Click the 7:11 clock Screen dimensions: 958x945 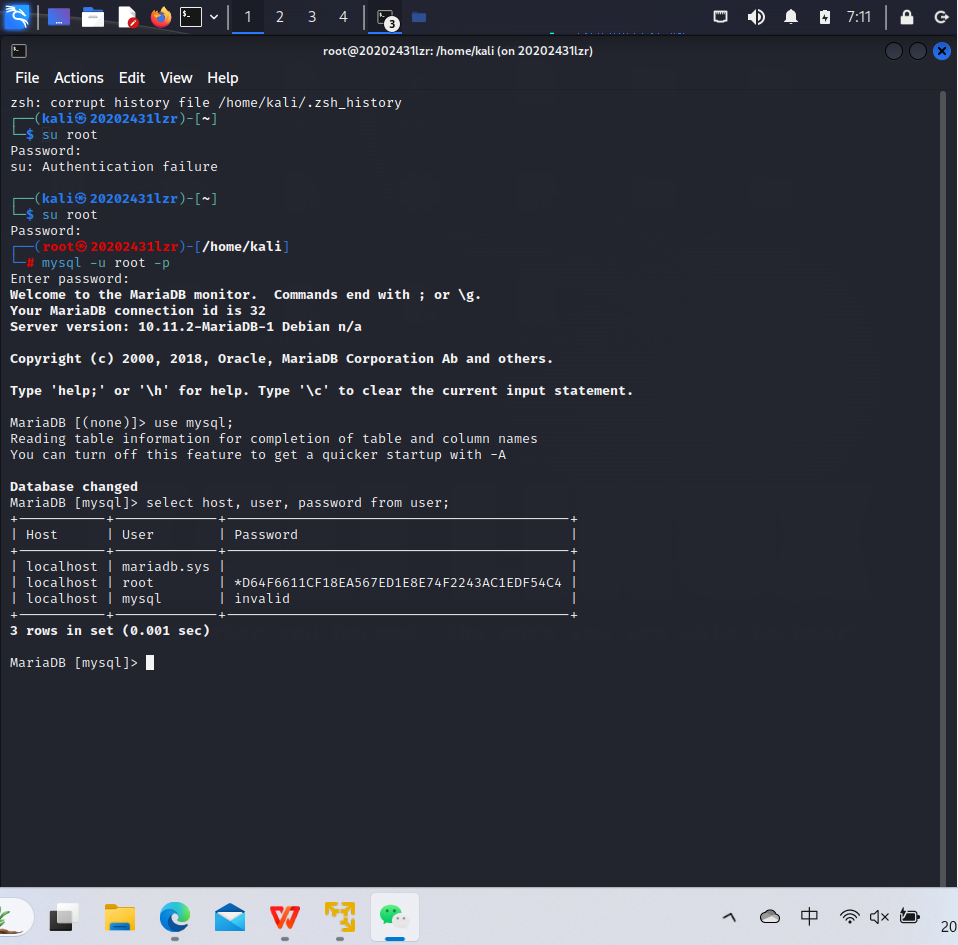(x=858, y=17)
